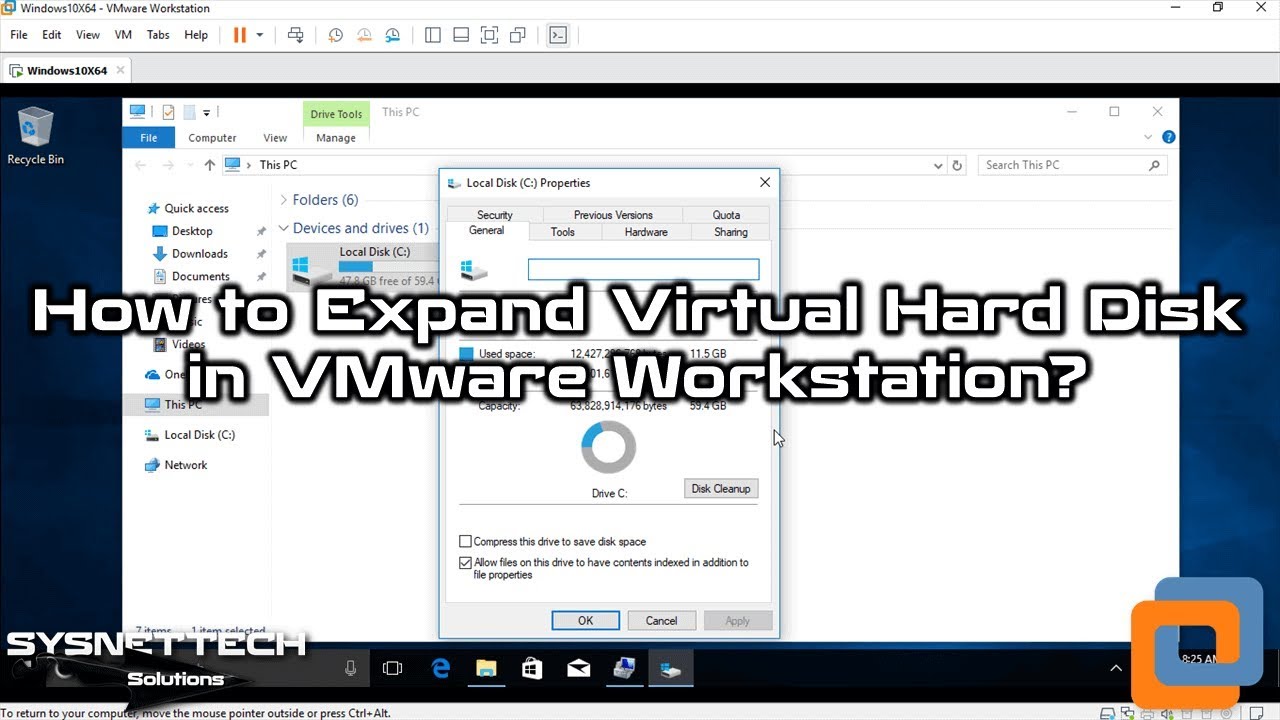The height and width of the screenshot is (720, 1280).
Task: Switch to the Quota tab
Action: point(726,214)
